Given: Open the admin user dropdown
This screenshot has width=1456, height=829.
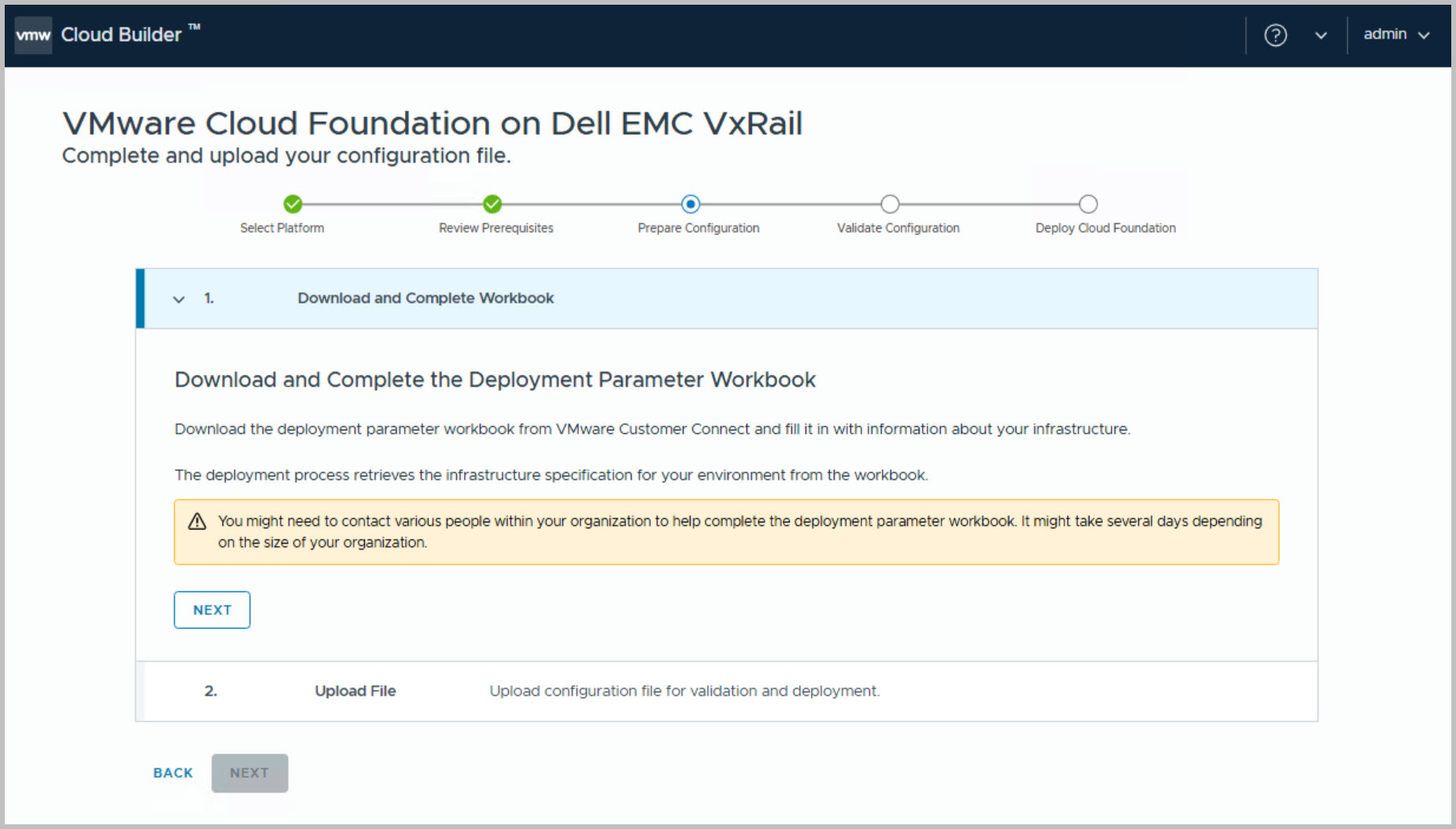Looking at the screenshot, I should (x=1395, y=35).
